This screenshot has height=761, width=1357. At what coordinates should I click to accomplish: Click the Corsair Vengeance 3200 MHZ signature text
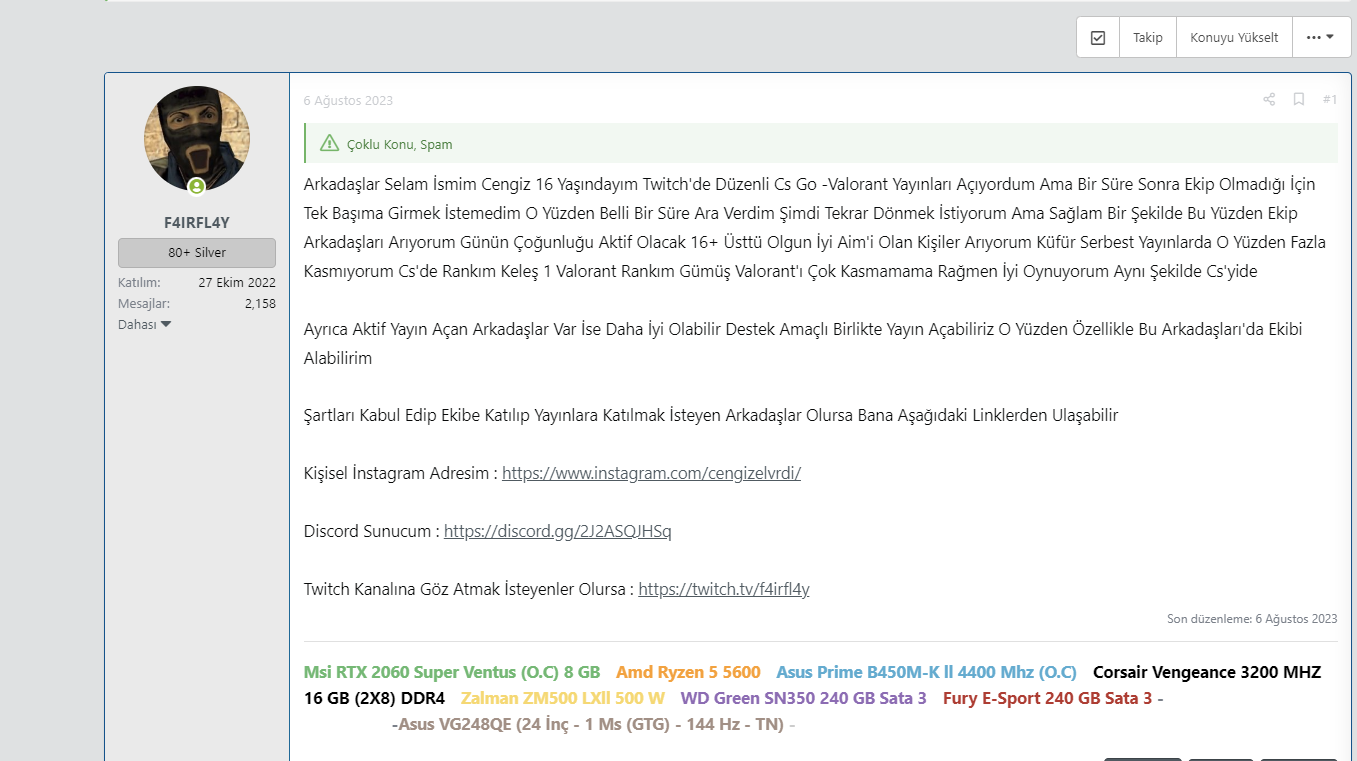pos(1207,672)
